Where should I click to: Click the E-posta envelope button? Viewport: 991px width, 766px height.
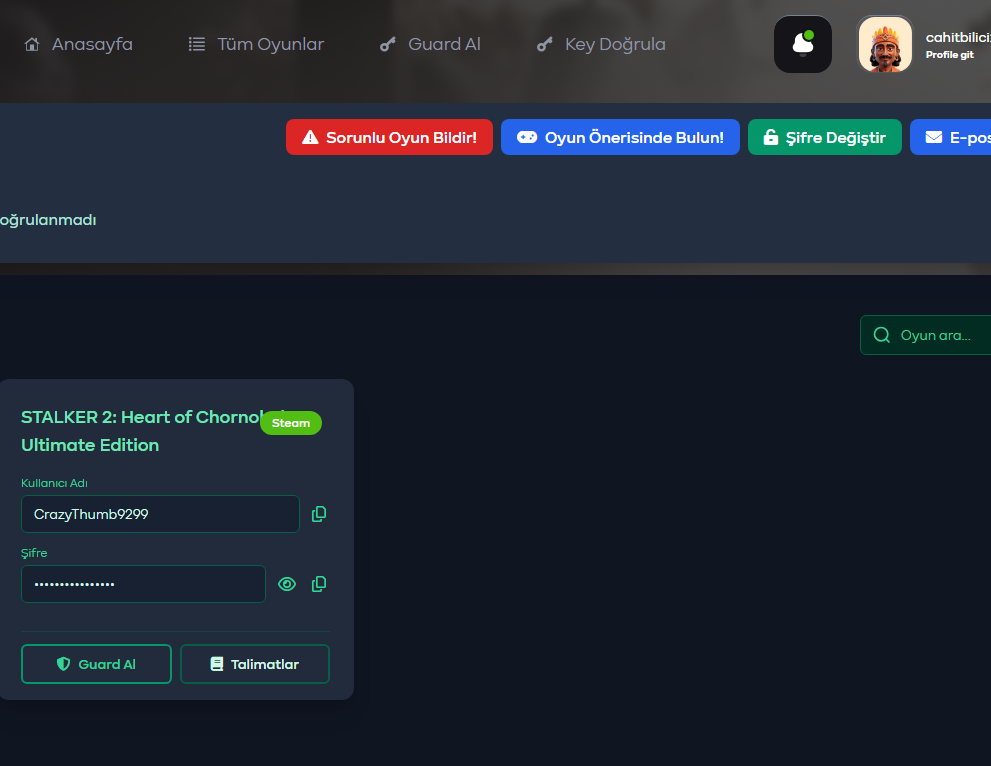click(x=951, y=137)
